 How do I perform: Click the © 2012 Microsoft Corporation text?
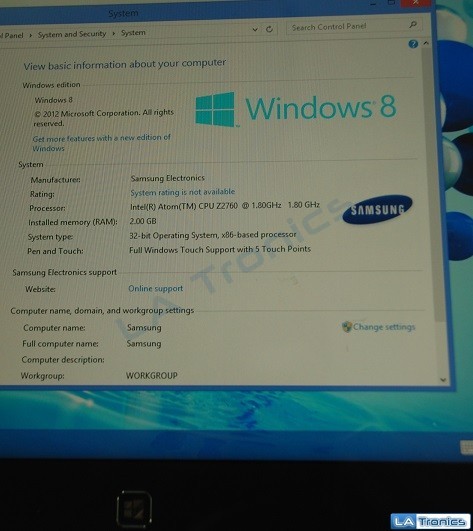pos(104,118)
